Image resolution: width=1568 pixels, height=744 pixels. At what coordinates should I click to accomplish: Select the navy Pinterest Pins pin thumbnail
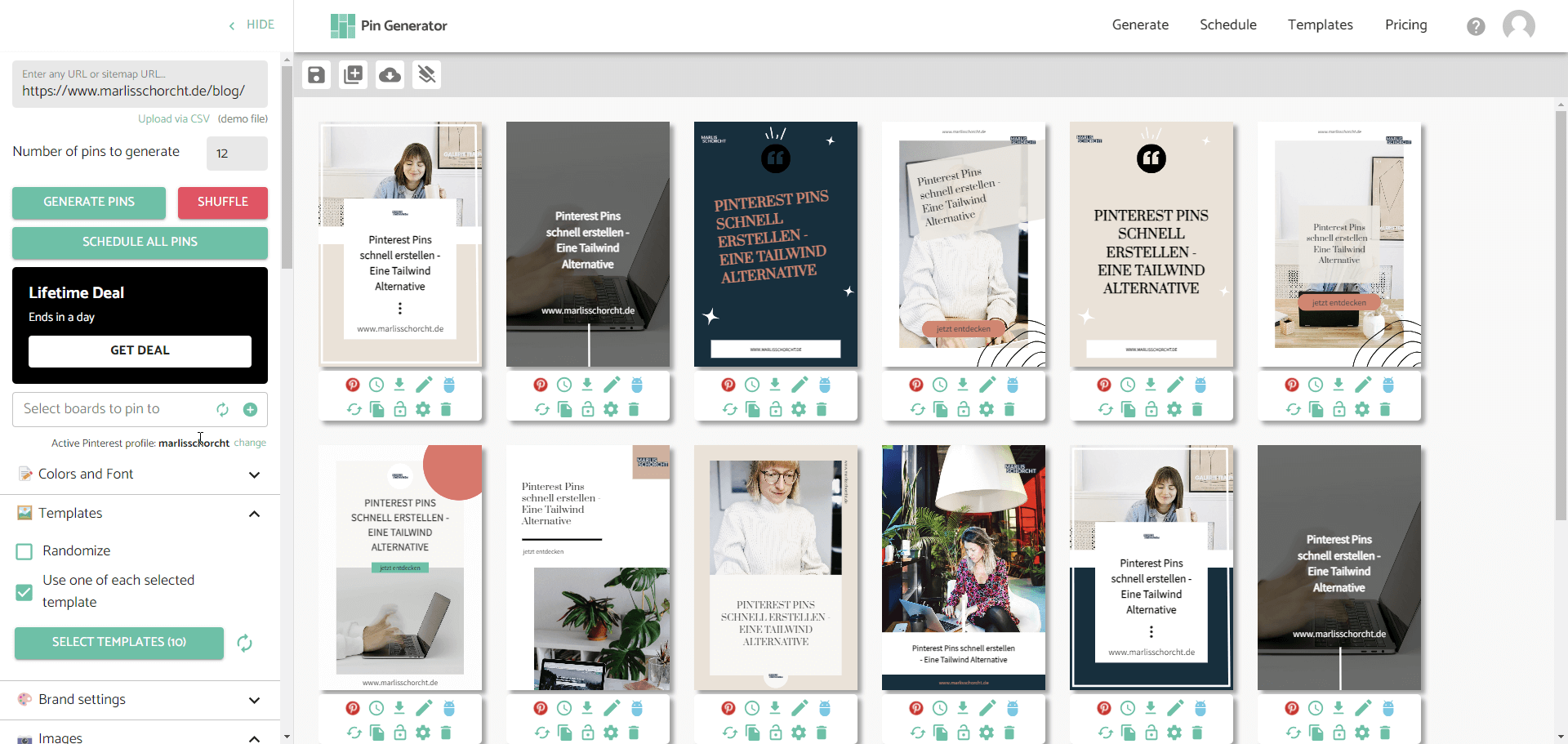[776, 244]
